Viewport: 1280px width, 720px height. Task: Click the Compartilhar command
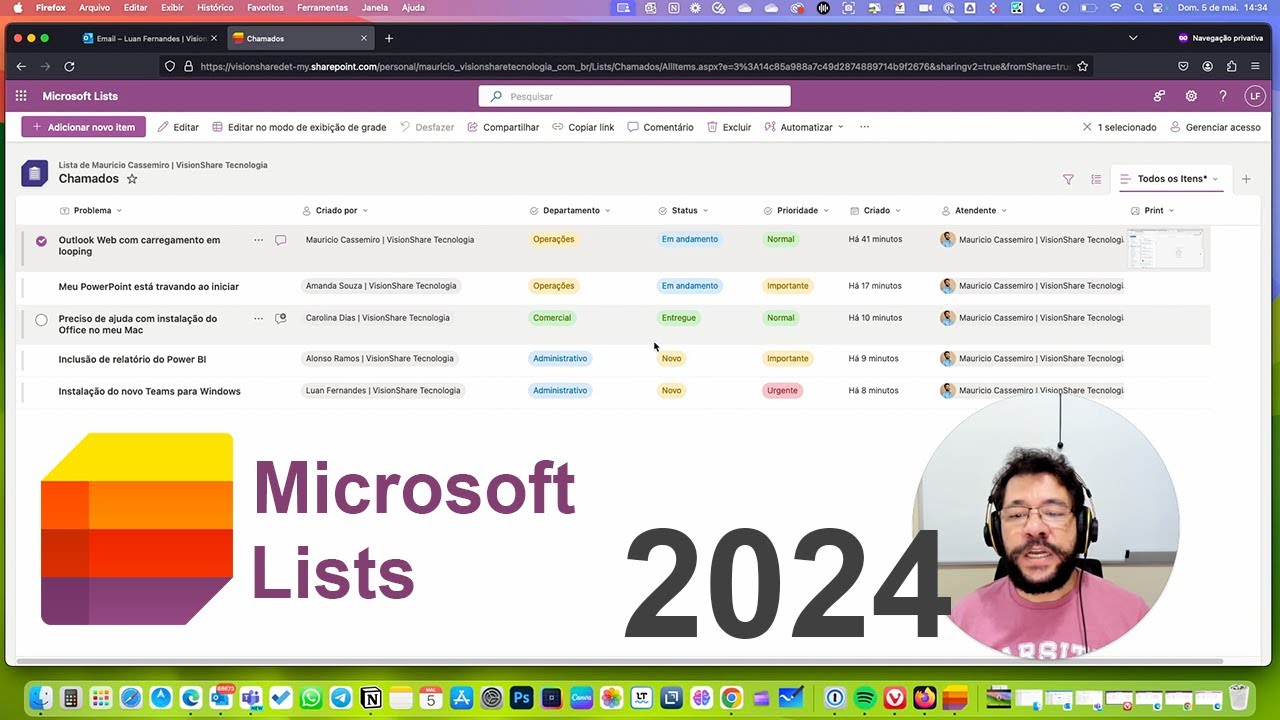pos(503,127)
